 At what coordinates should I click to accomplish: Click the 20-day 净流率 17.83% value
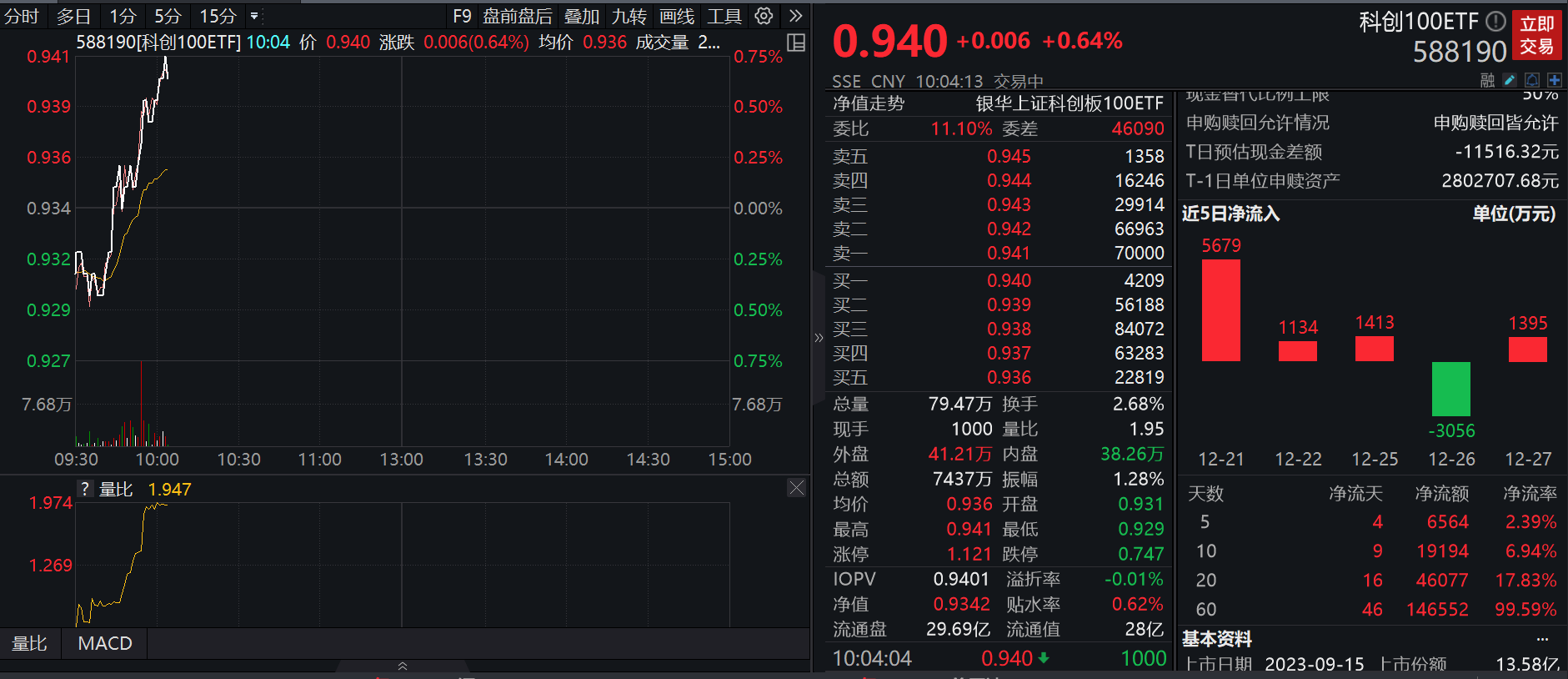point(1525,581)
